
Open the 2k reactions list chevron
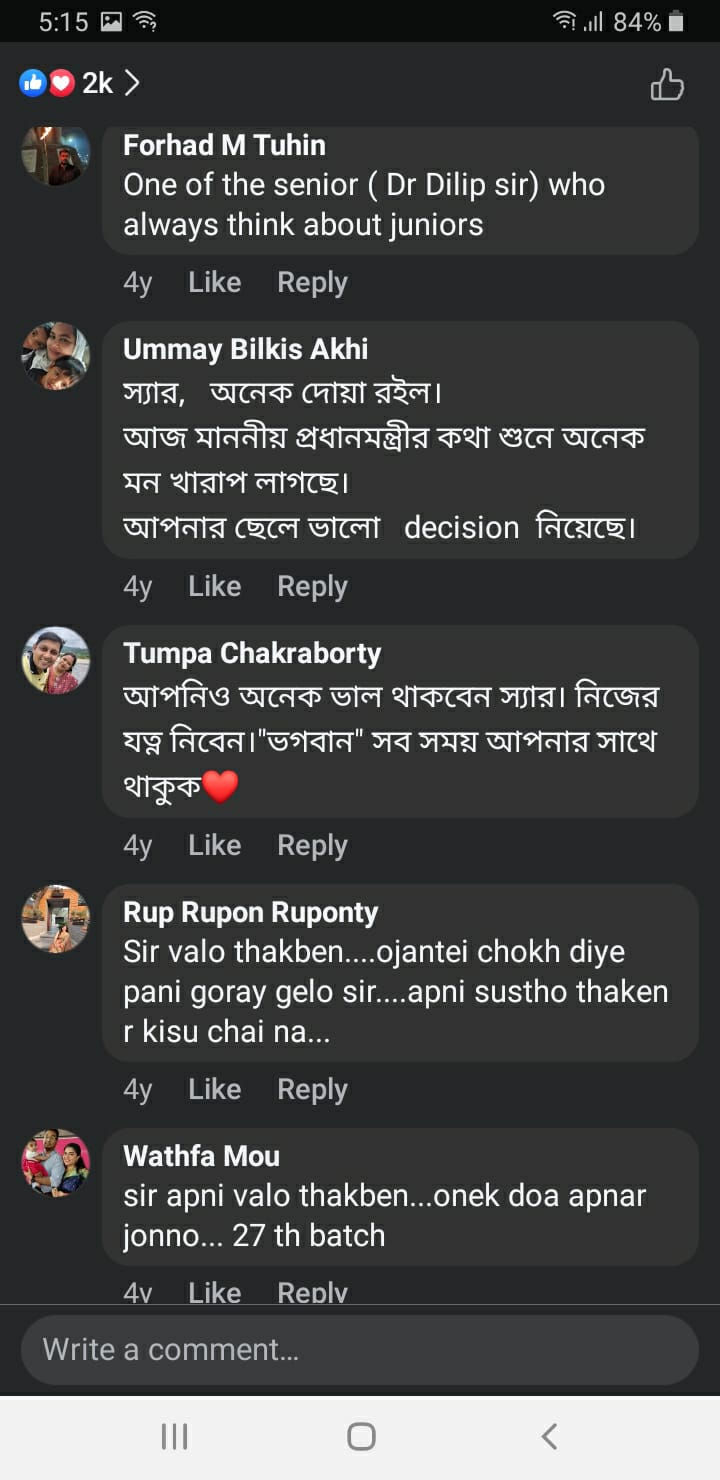(x=132, y=83)
